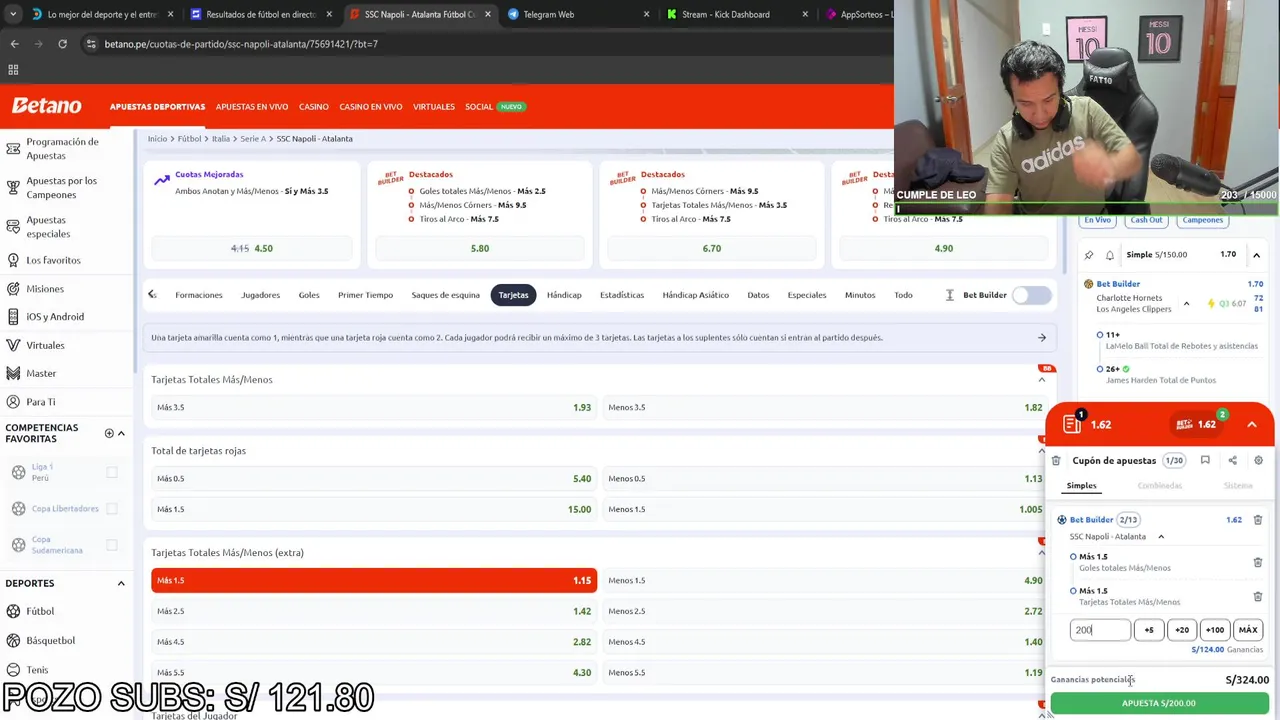This screenshot has width=1280, height=720.
Task: Go back with the browser back arrow
Action: (x=14, y=44)
